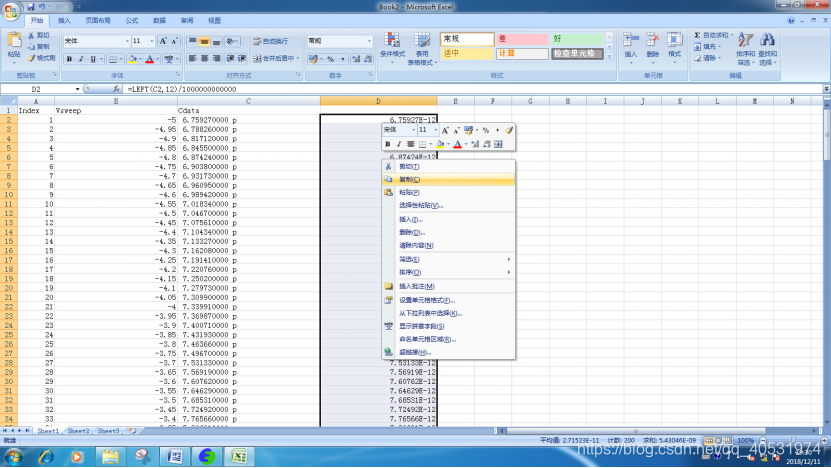Decrease font size with ribbon A-down icon
Image resolution: width=831 pixels, height=468 pixels.
(174, 41)
